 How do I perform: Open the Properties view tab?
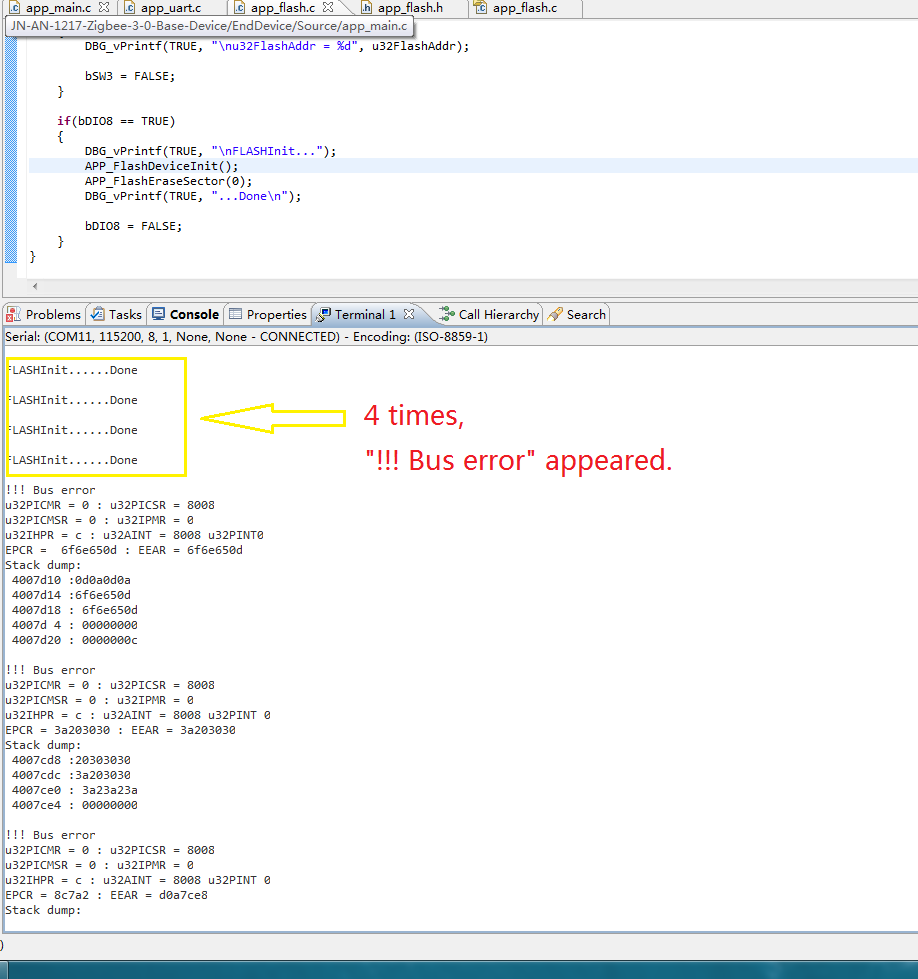(267, 314)
